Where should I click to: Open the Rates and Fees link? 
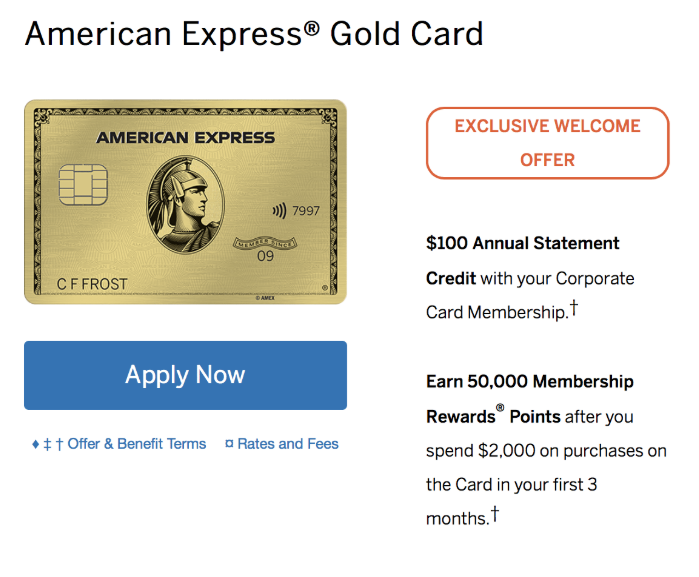coord(288,444)
